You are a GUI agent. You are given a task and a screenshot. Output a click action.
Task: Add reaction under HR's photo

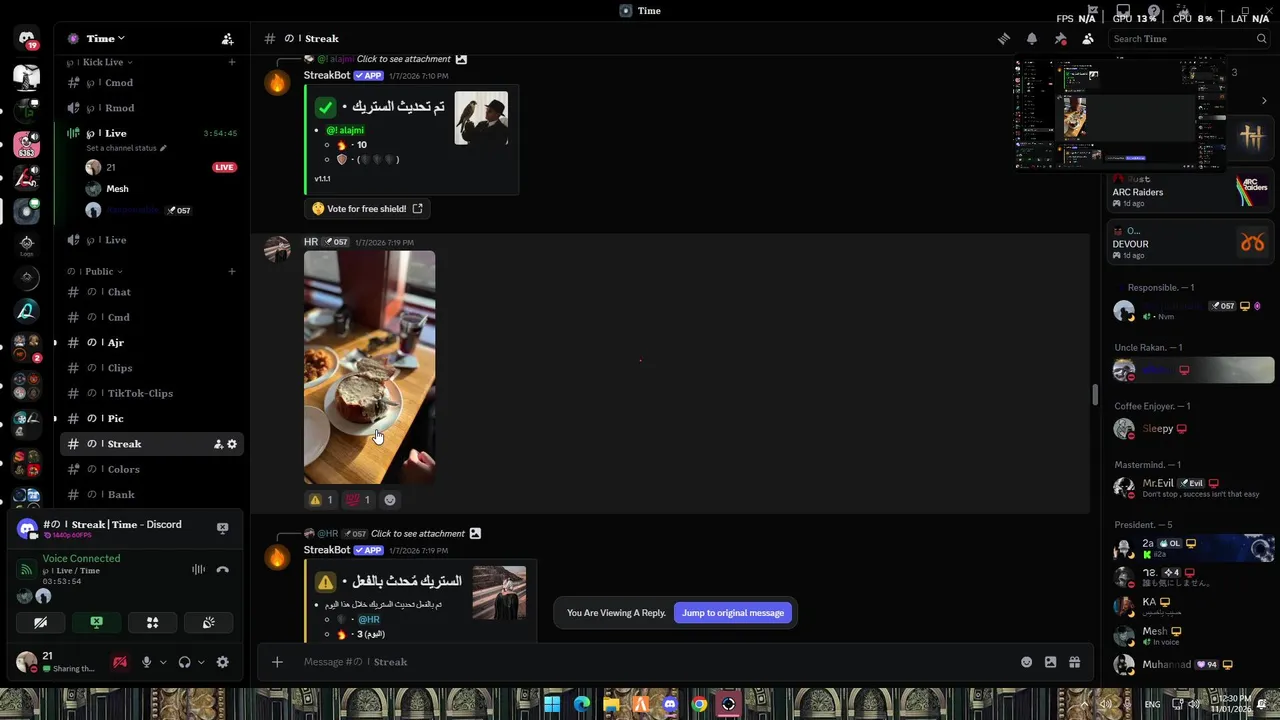pyautogui.click(x=390, y=500)
